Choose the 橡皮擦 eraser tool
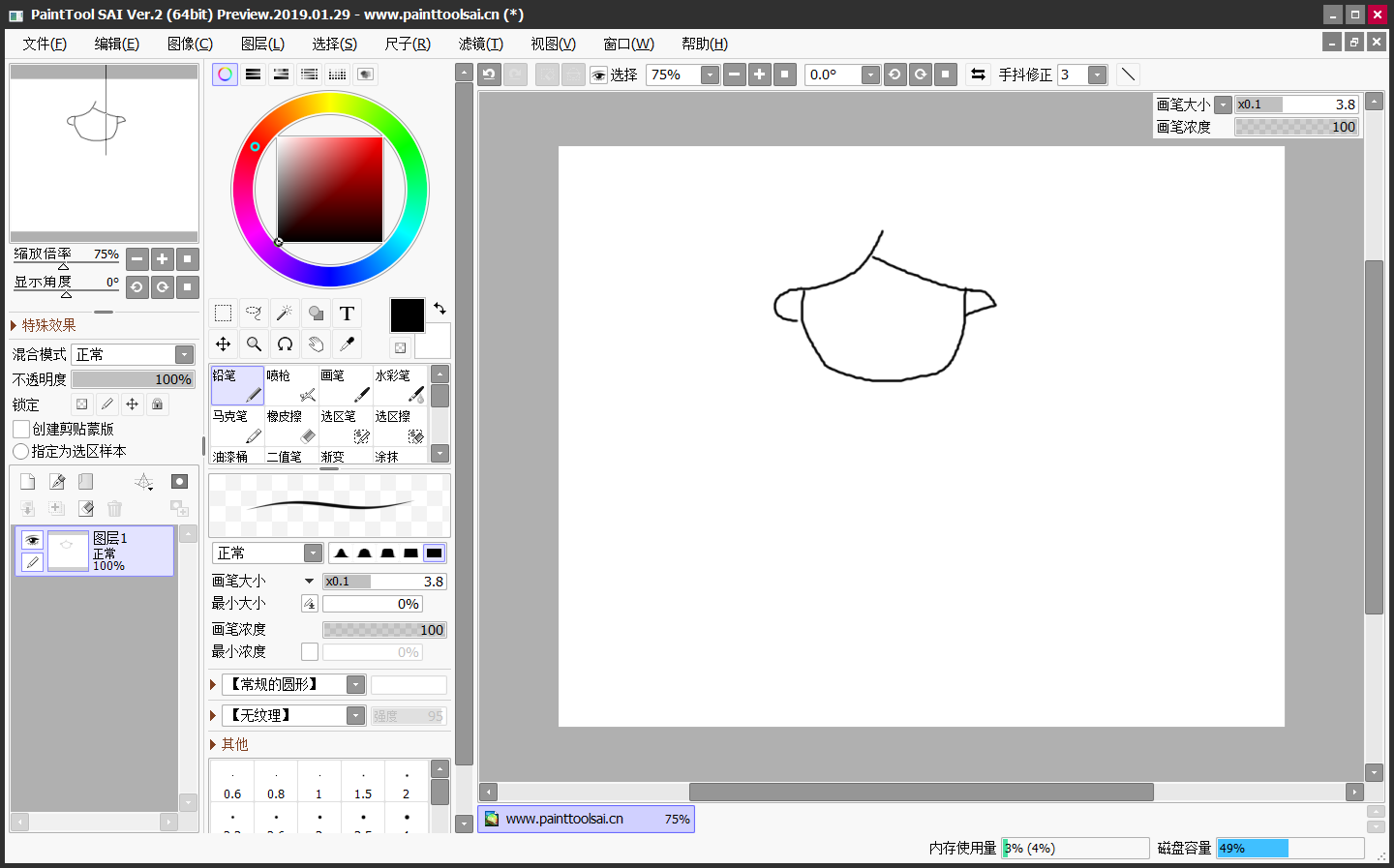1394x868 pixels. click(291, 426)
